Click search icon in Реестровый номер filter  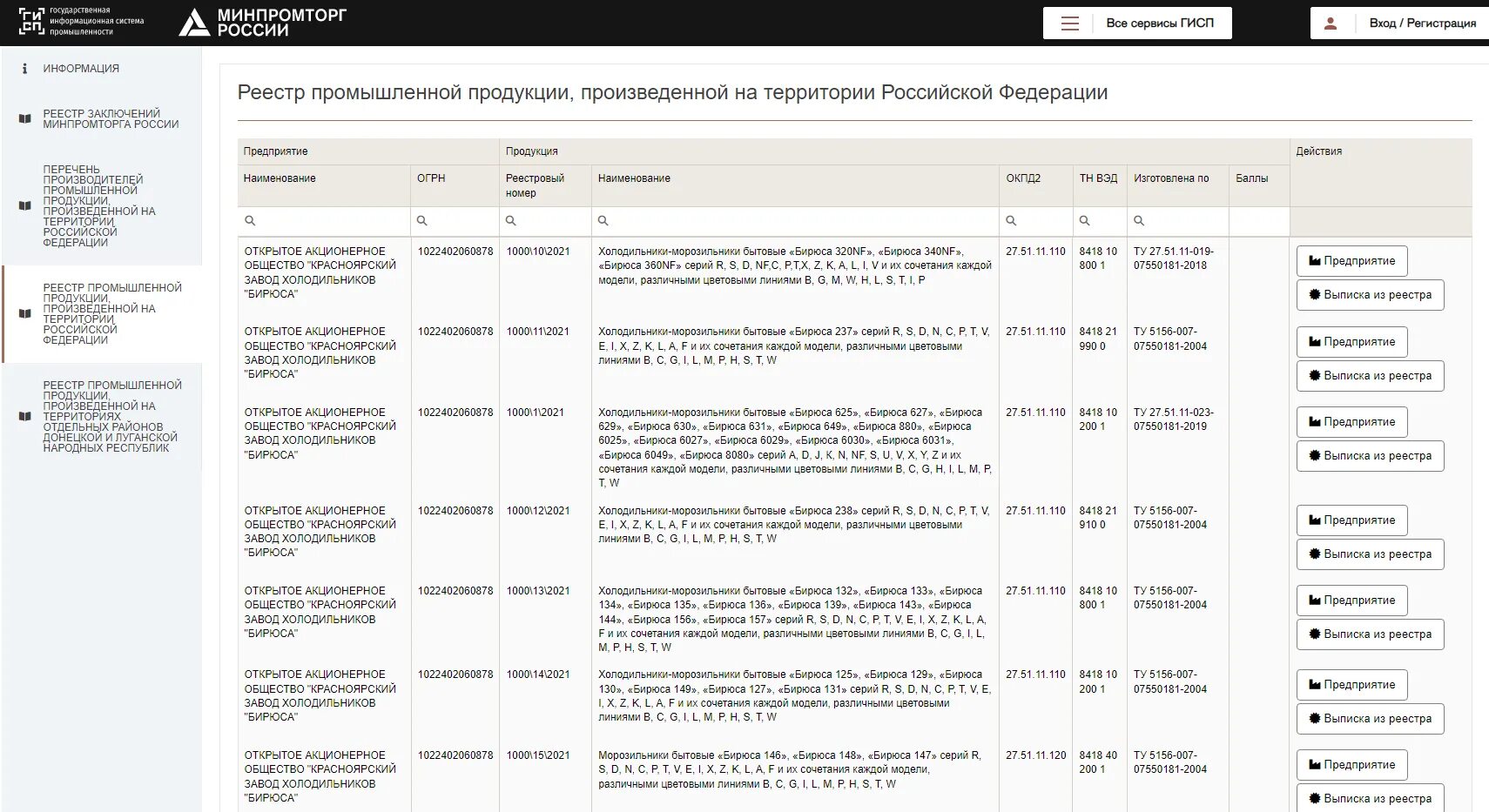click(511, 221)
